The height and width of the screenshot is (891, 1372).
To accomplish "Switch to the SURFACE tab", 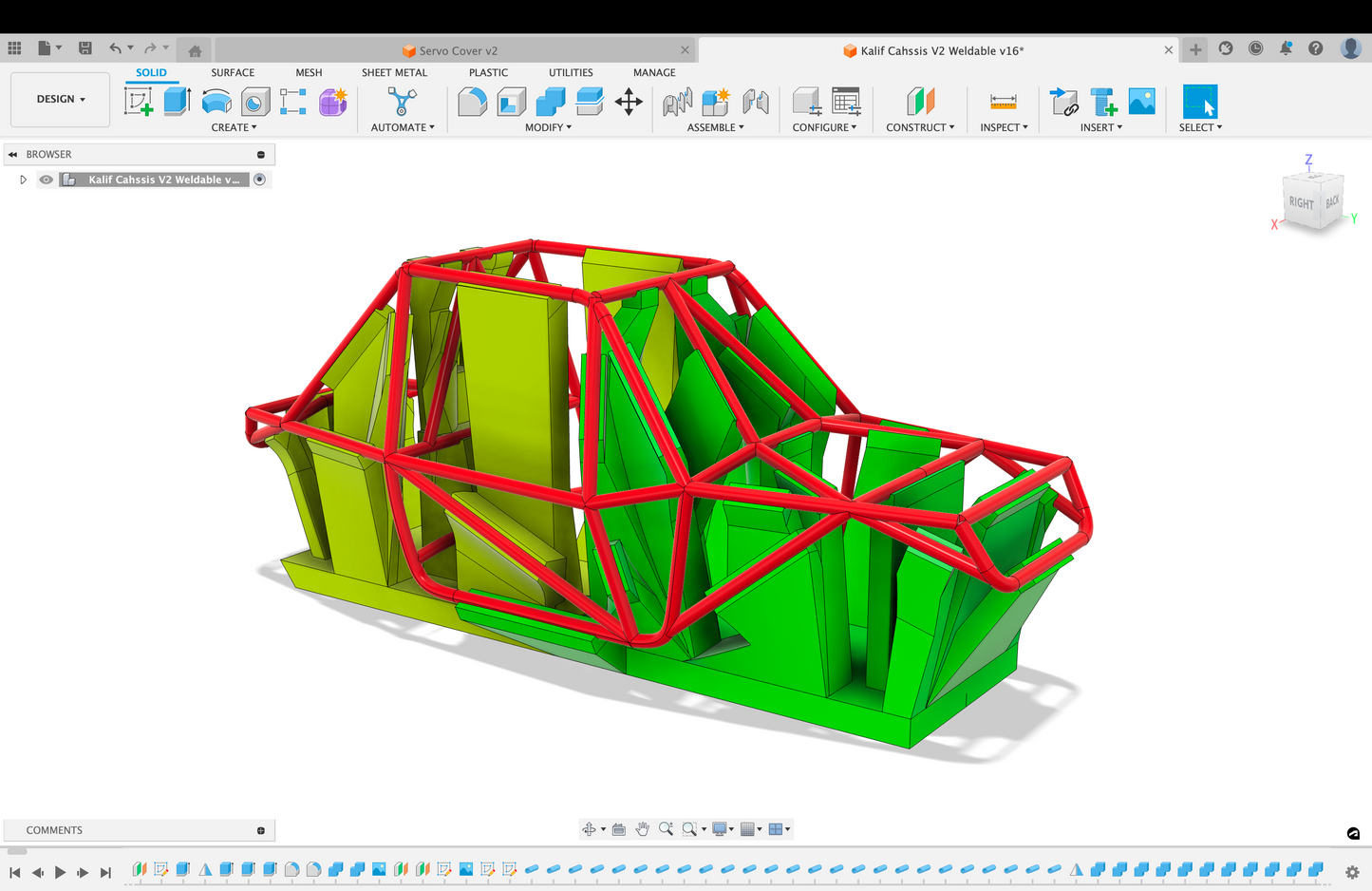I will (233, 72).
